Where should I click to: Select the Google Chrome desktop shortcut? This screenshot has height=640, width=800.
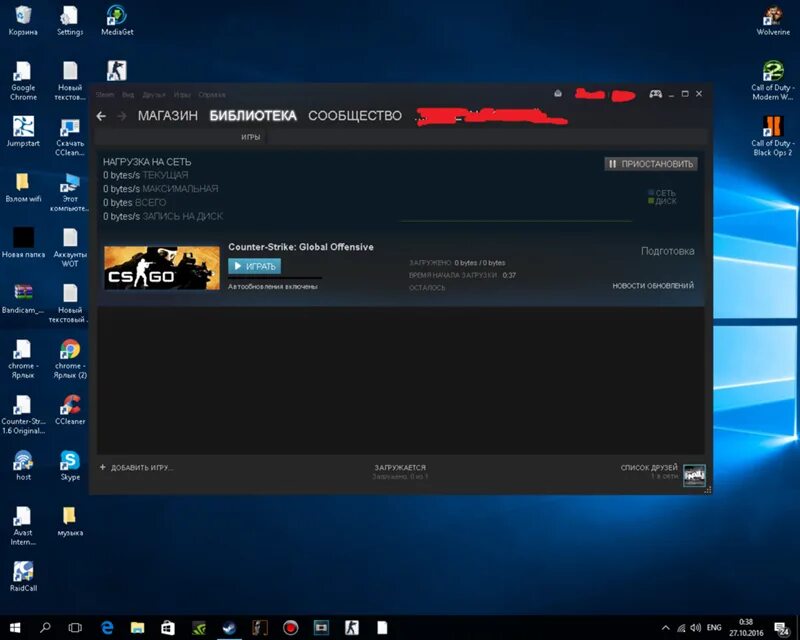(23, 81)
